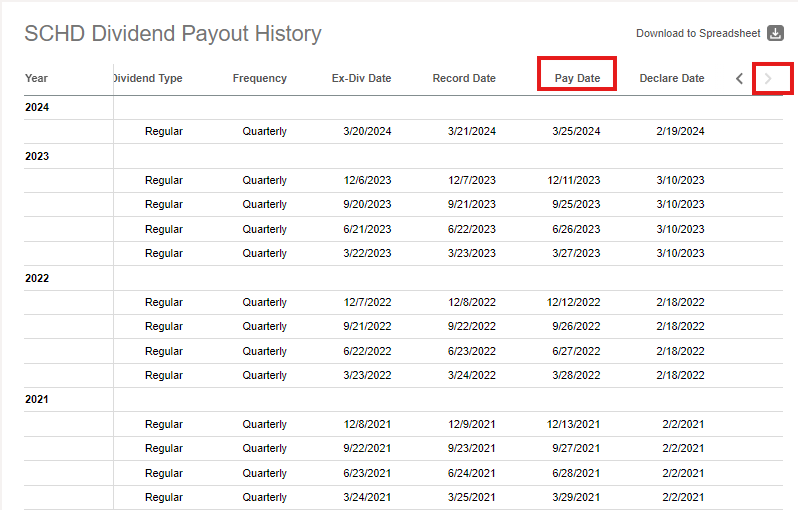Click the record date 12/9/2021
Screen dimensions: 798x510
pyautogui.click(x=472, y=424)
